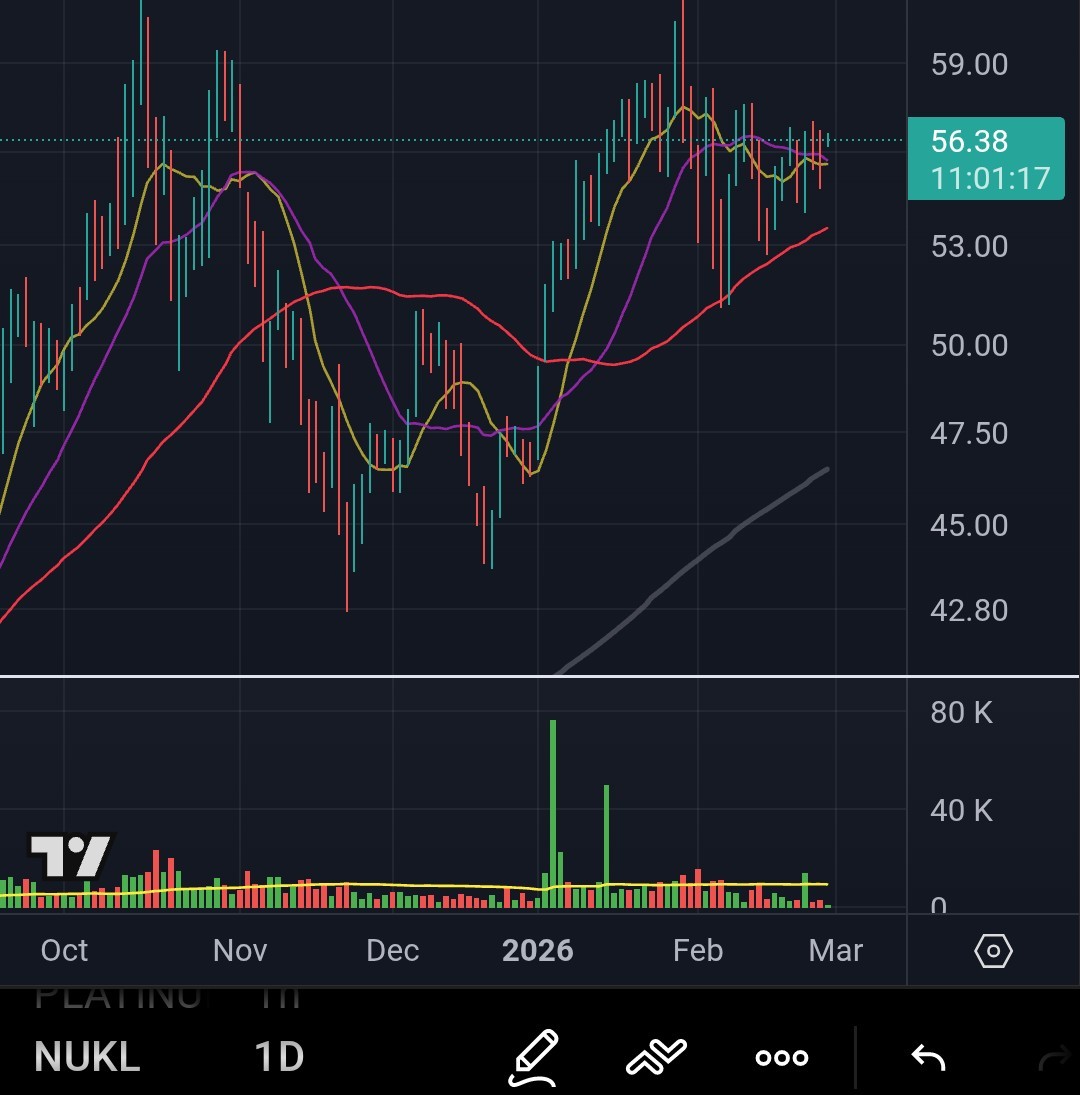Image resolution: width=1080 pixels, height=1095 pixels.
Task: Select the tallest green volume bar
Action: click(x=553, y=810)
